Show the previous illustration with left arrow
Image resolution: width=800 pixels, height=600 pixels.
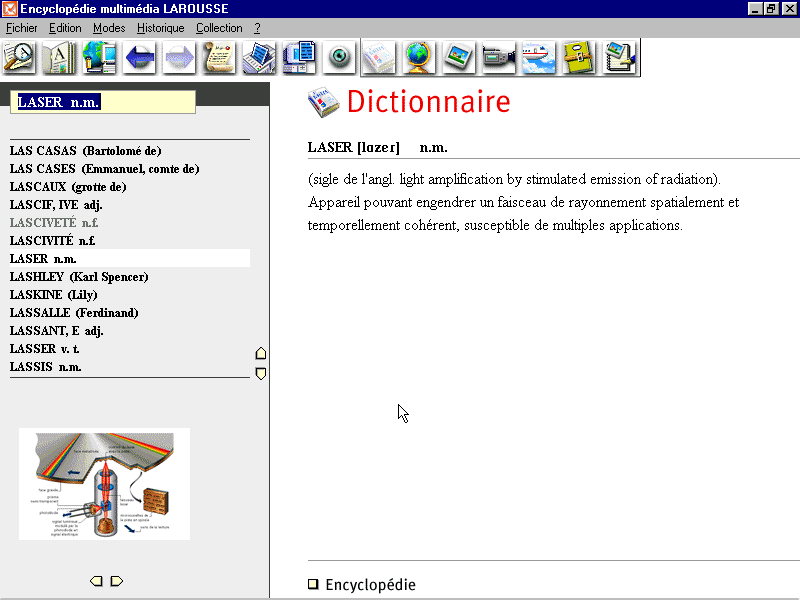96,581
